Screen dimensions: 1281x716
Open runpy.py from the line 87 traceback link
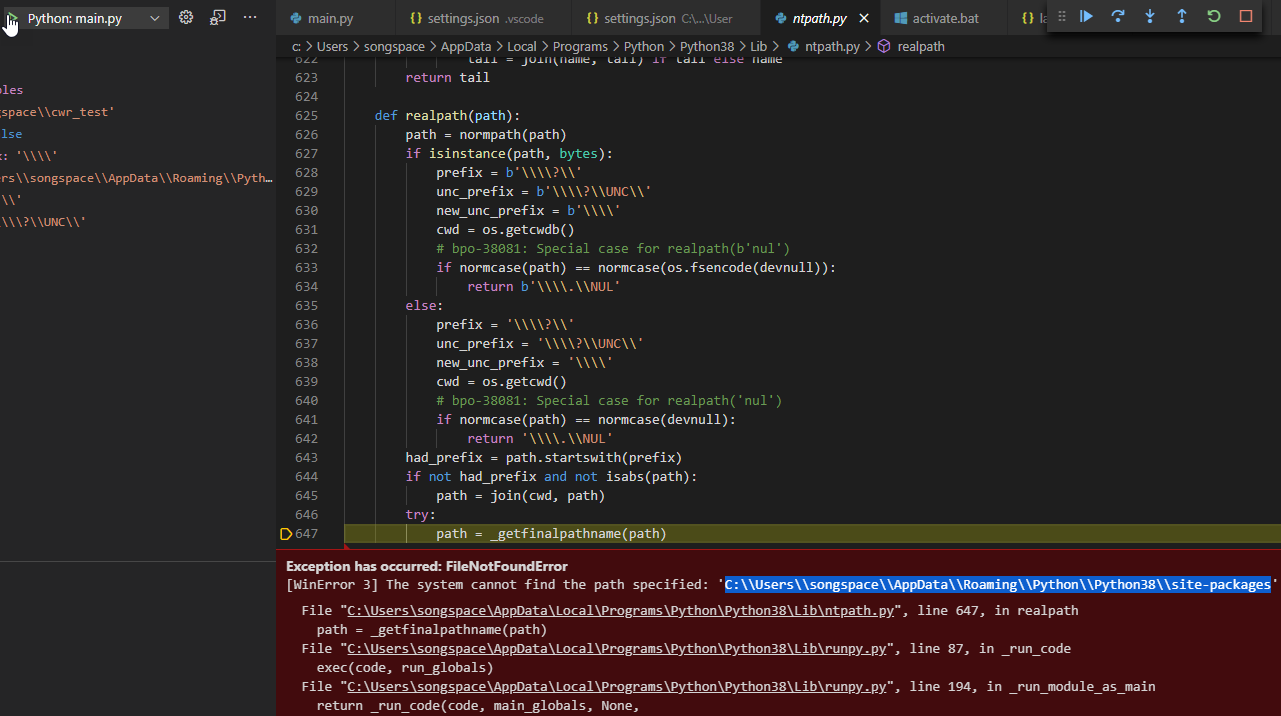coord(616,648)
